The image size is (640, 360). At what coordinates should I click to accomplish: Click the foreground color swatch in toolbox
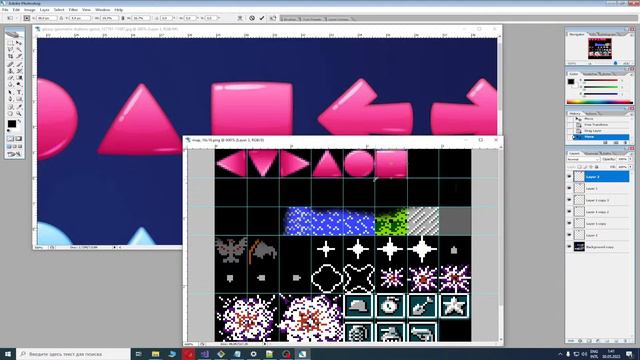(x=11, y=124)
